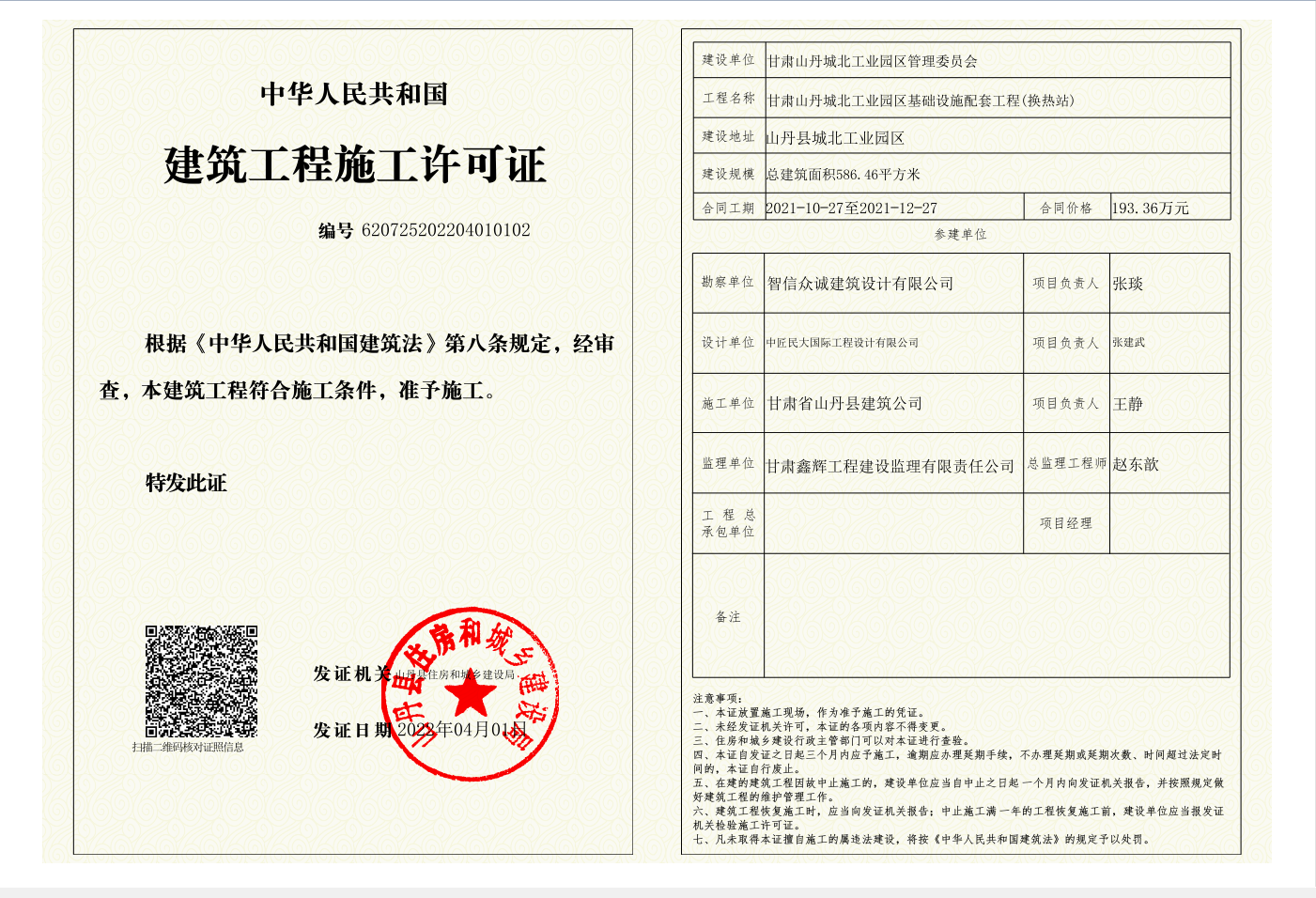This screenshot has width=1316, height=898.
Task: Click the 项目经理 label
Action: [1066, 523]
